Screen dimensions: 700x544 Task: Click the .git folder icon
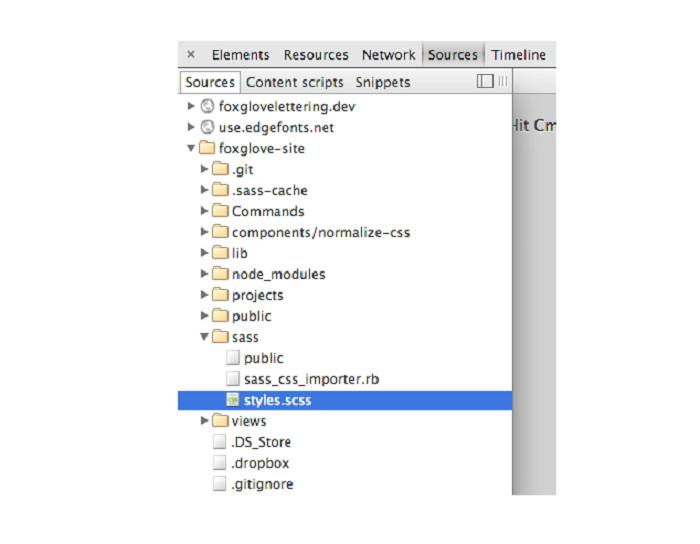pos(220,170)
